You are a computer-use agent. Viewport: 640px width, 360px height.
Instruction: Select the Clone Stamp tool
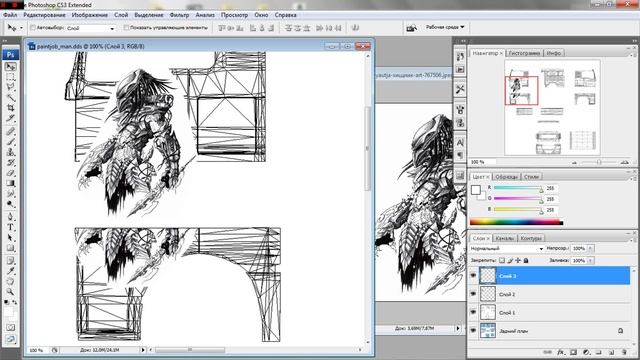(x=11, y=152)
